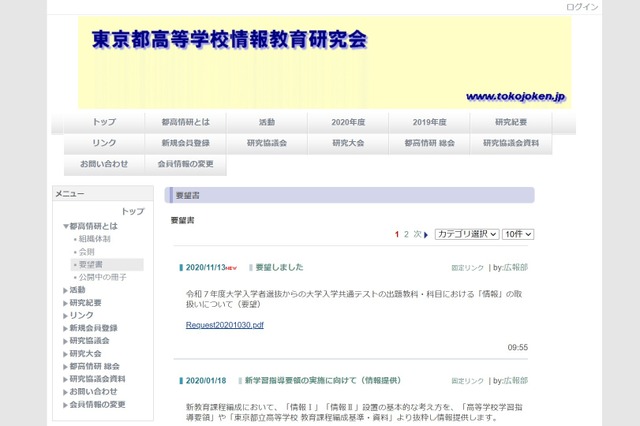Select 会則 in the sidebar
The image size is (640, 426).
click(87, 252)
